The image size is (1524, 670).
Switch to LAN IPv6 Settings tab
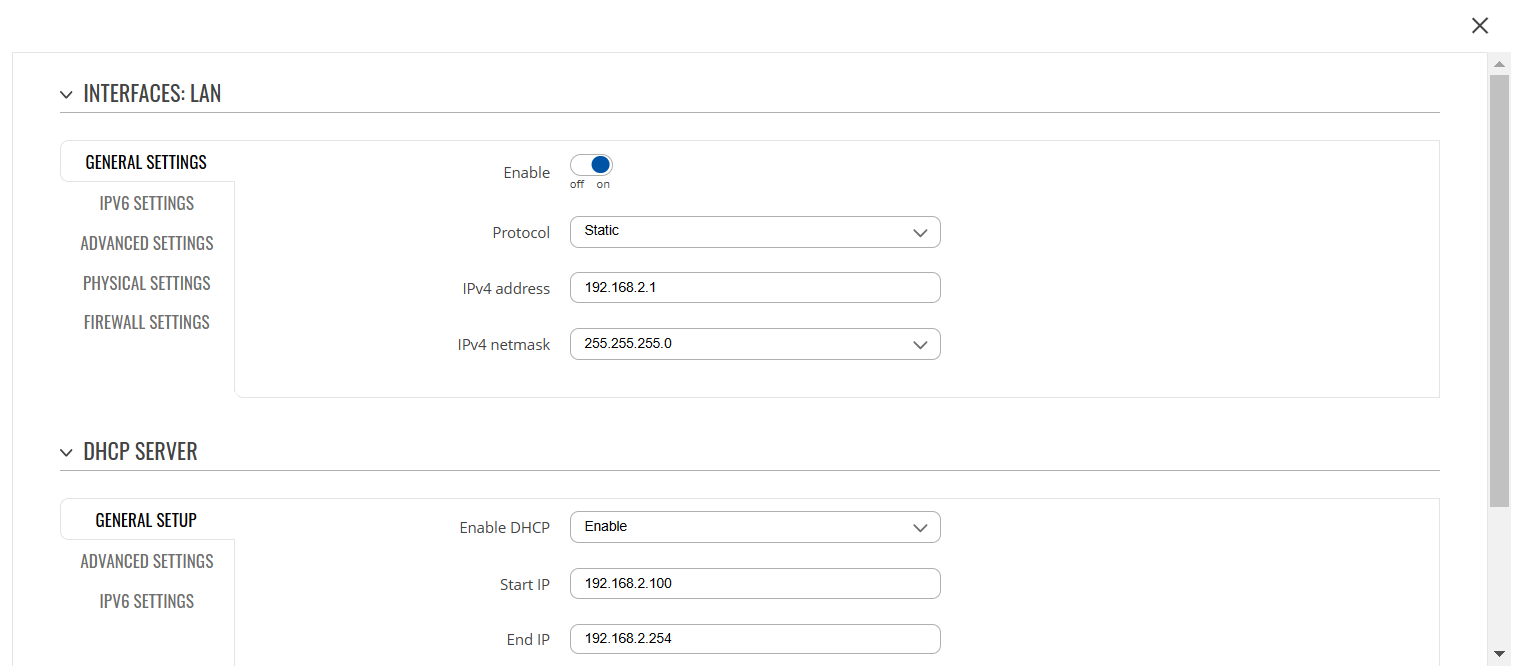coord(147,203)
